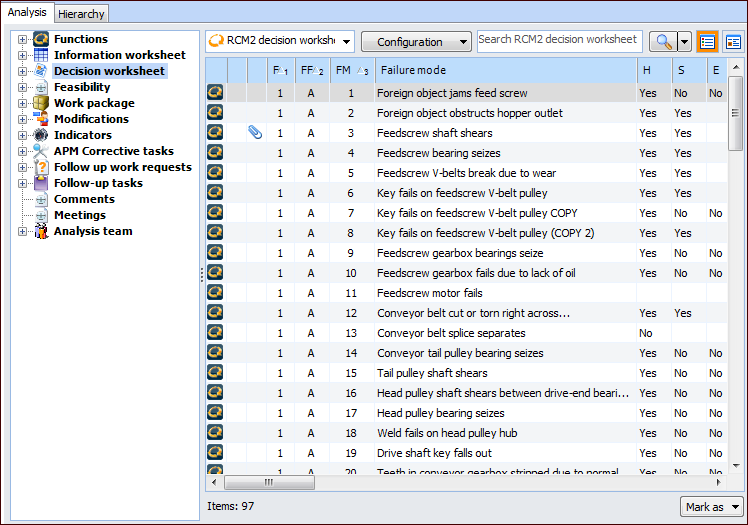Image resolution: width=748 pixels, height=525 pixels.
Task: Select row Feedscrew V-belts break due to wear
Action: (467, 173)
